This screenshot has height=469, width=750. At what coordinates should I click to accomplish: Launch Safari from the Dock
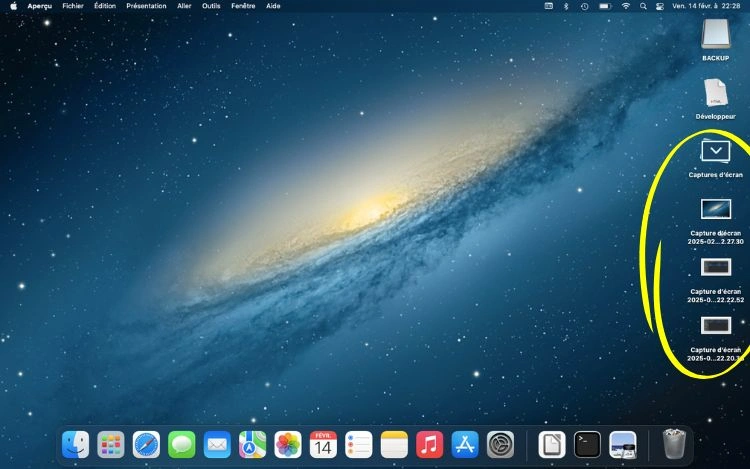pyautogui.click(x=146, y=444)
